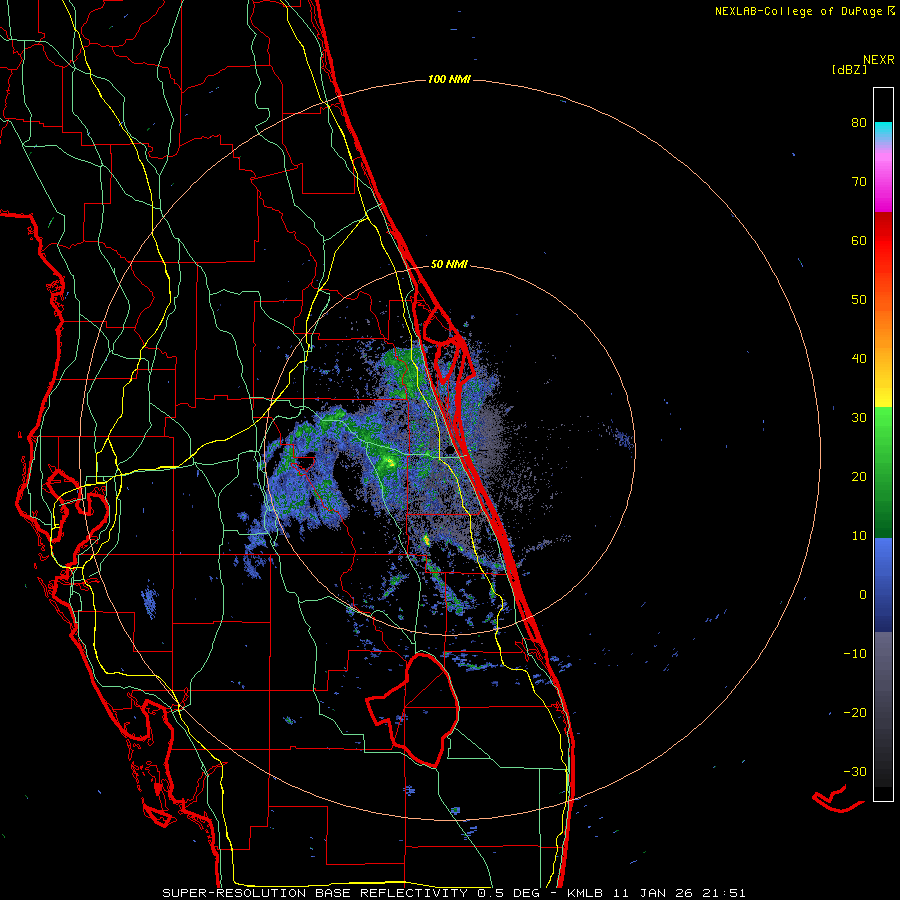900x900 pixels.
Task: Click the 10 value on the dBZ scale
Action: tap(859, 536)
